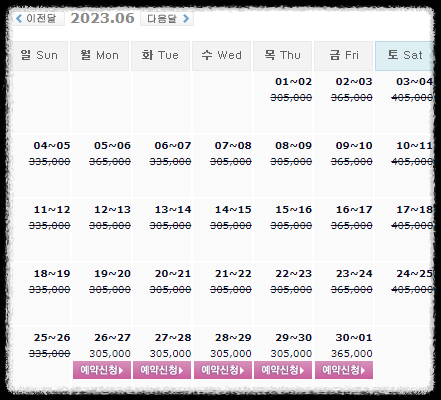Click struck-through 405,000 price under 24~25

[x=412, y=289]
